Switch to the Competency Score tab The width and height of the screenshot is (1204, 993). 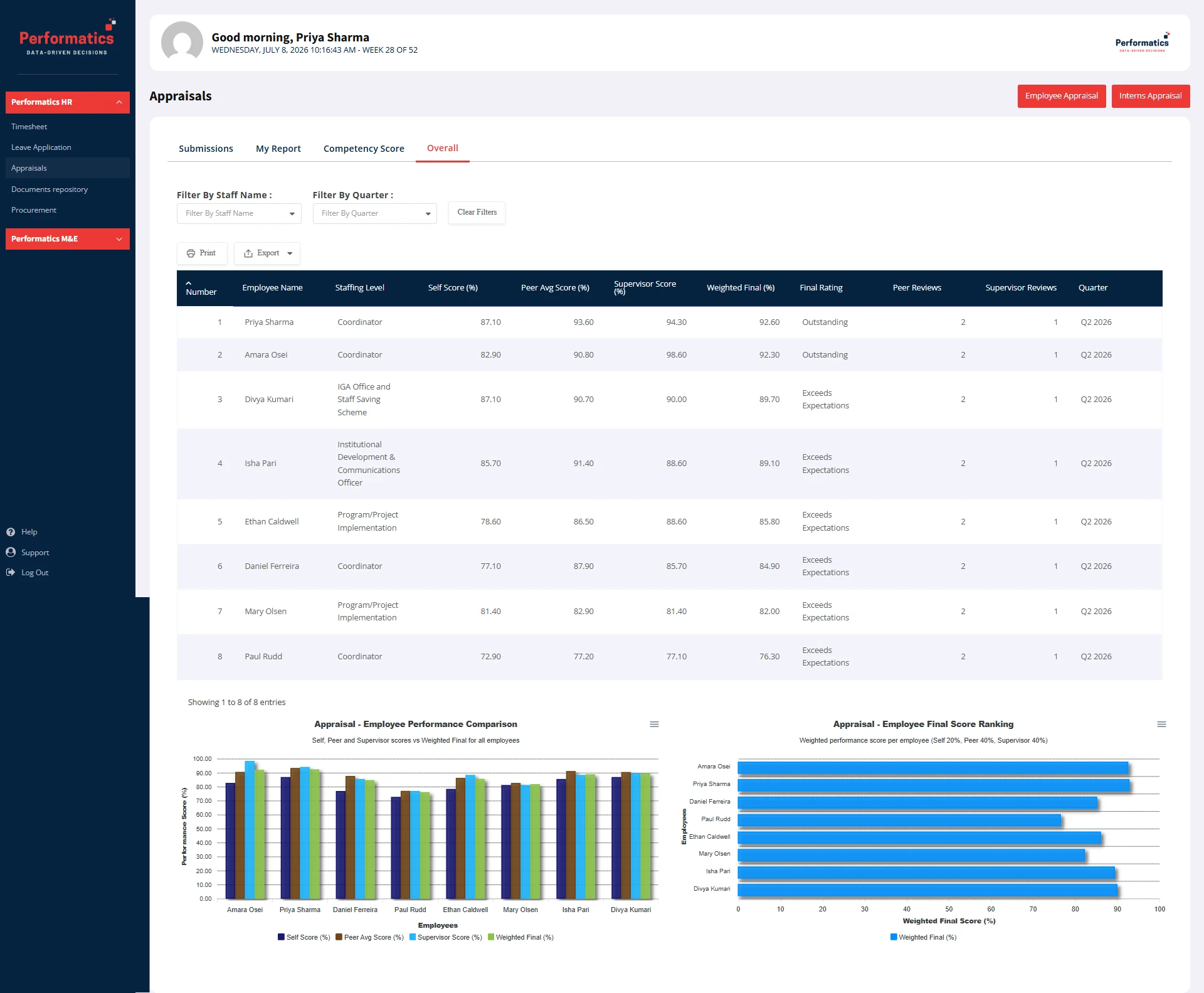coord(364,149)
